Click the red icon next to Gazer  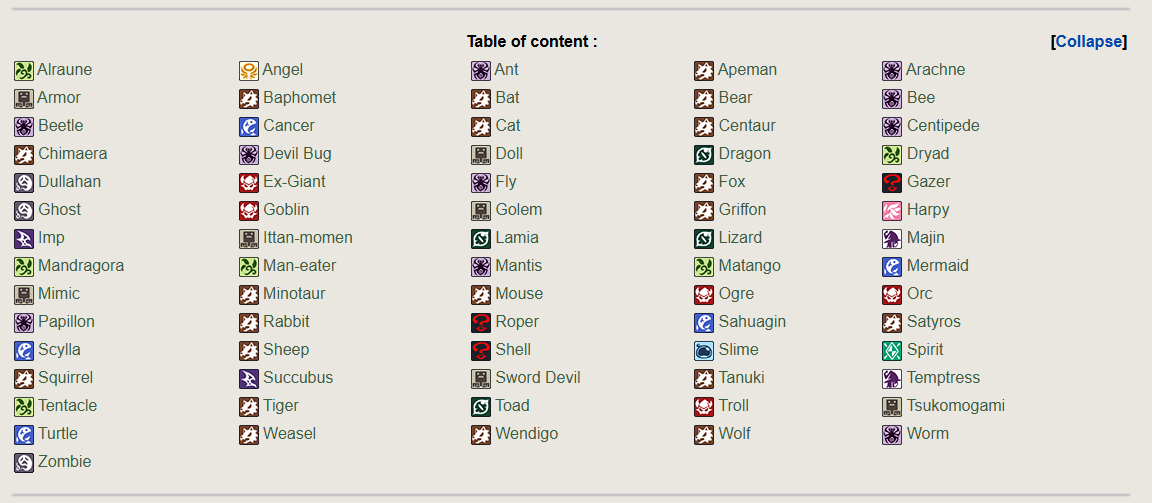click(892, 182)
